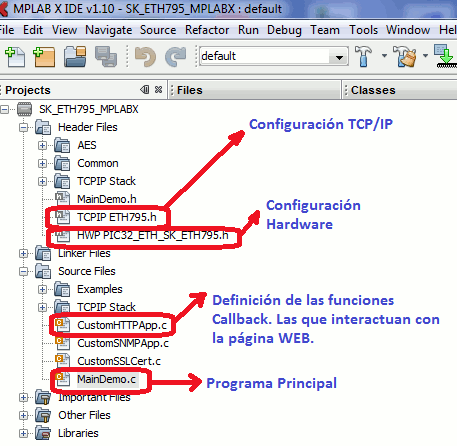Open the Debug menu
The height and width of the screenshot is (446, 457).
tap(284, 30)
